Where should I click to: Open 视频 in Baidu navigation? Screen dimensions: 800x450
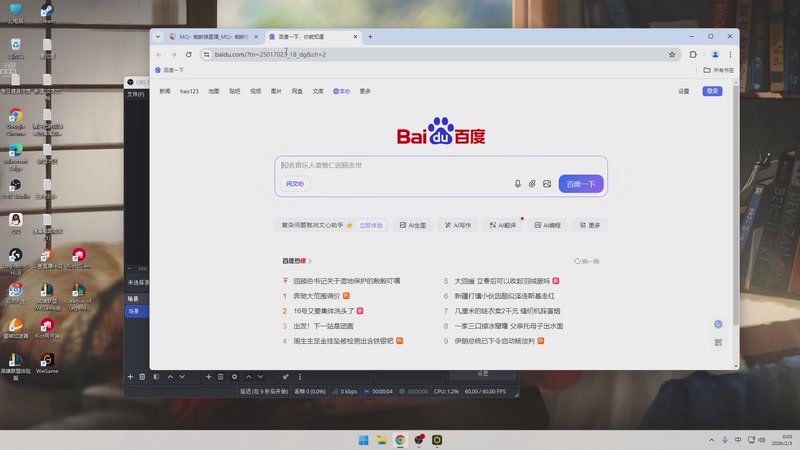256,91
